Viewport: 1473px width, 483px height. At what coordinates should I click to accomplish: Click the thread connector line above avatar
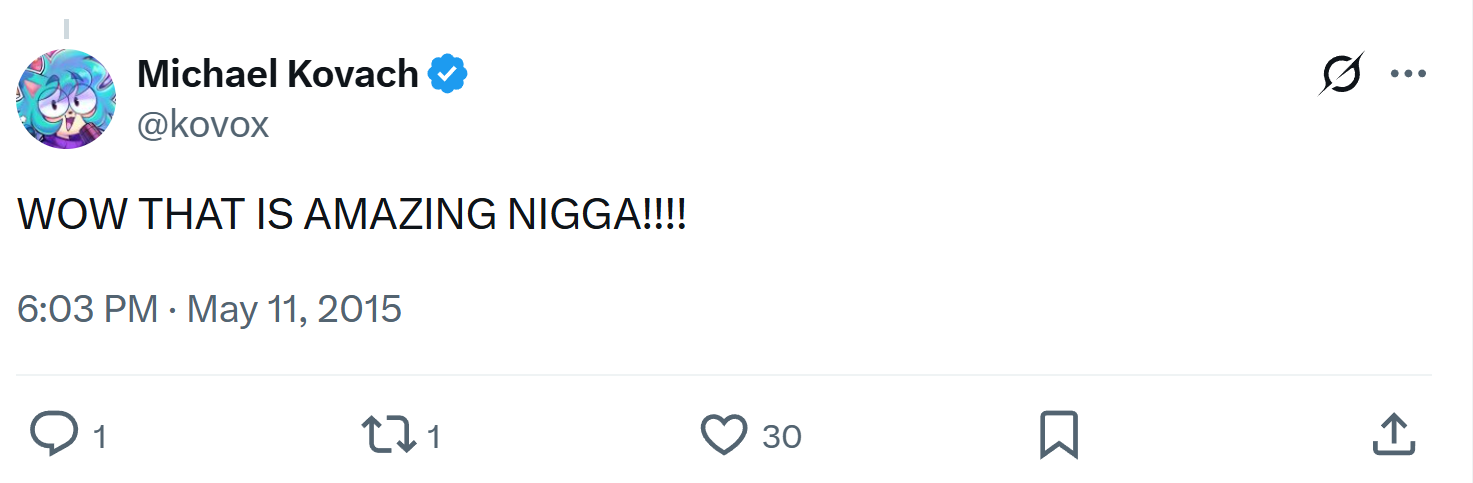click(66, 28)
